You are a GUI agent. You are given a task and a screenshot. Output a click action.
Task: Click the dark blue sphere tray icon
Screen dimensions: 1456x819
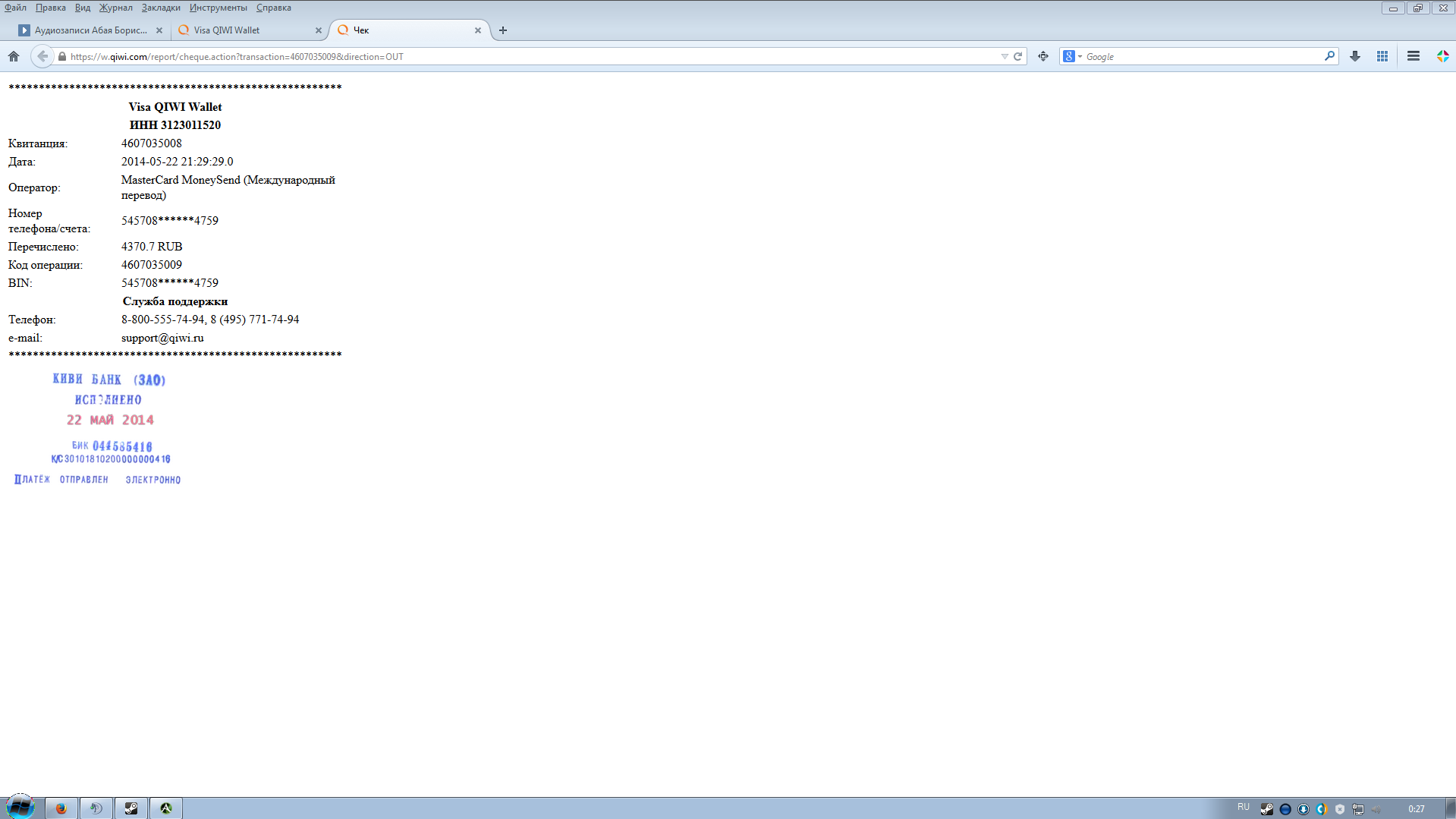click(1285, 809)
